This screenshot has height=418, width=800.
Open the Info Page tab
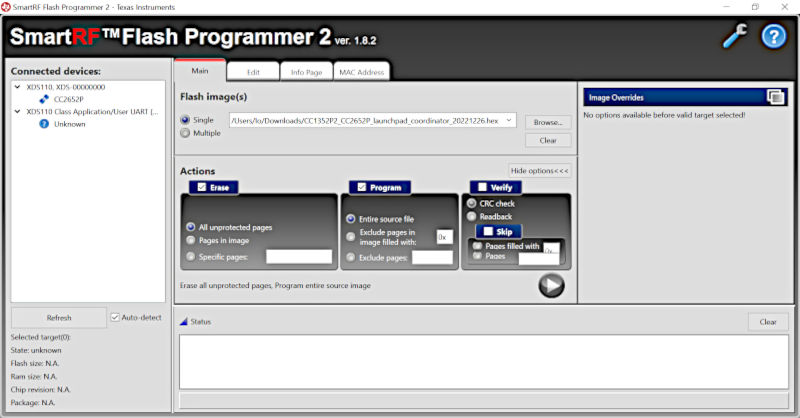click(306, 72)
